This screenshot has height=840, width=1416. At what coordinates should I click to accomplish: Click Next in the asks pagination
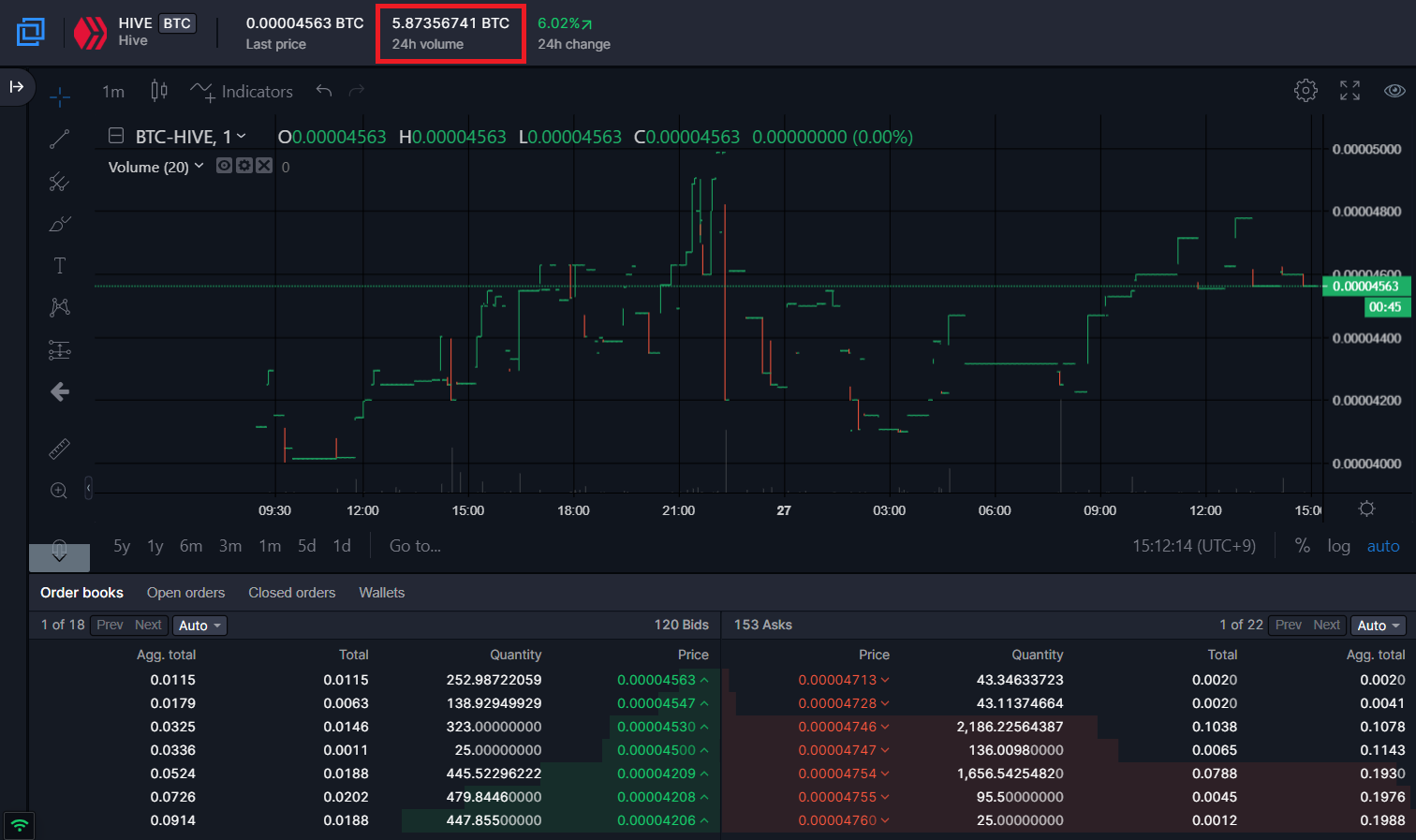point(1326,625)
